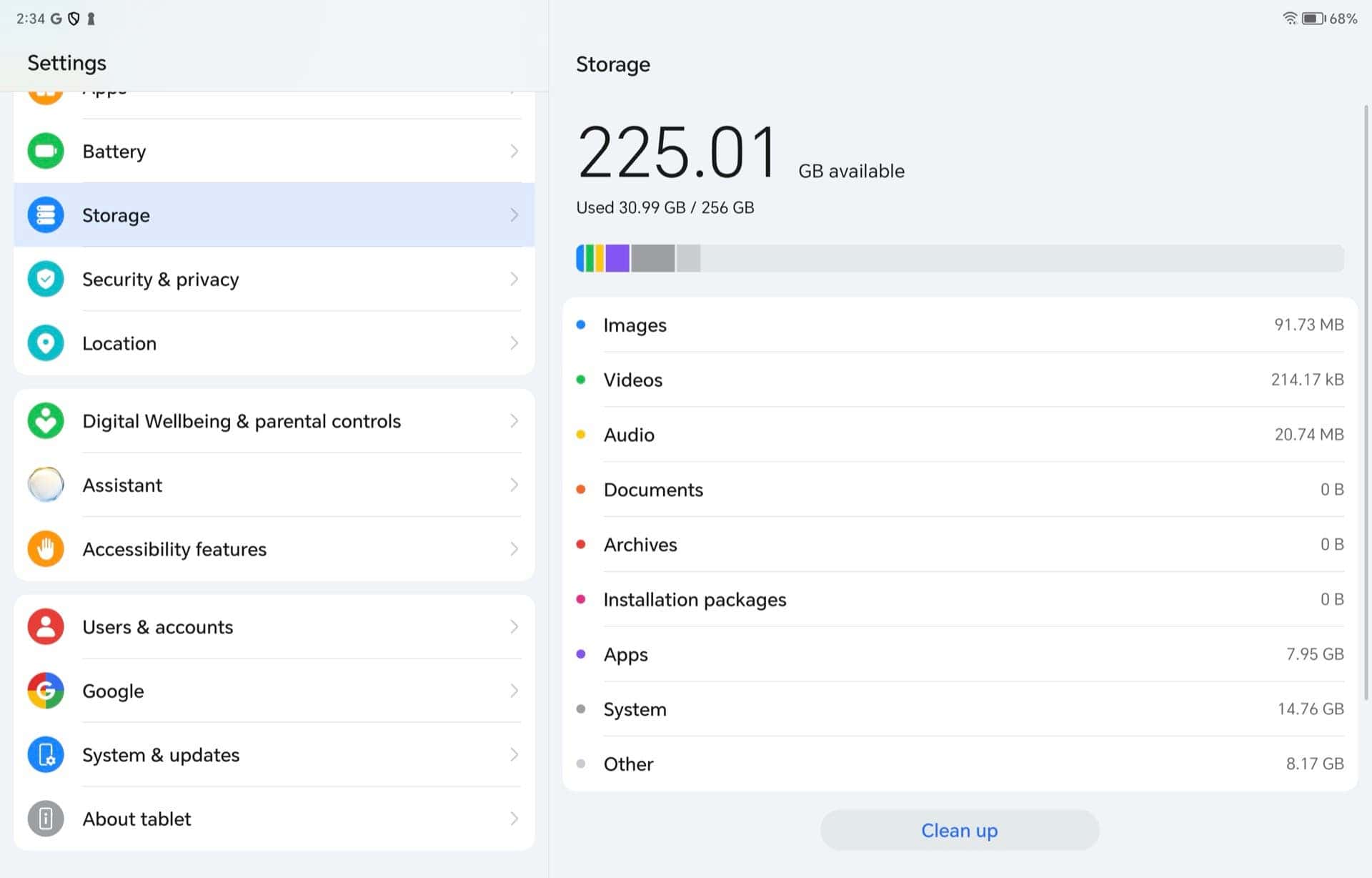Viewport: 1372px width, 878px height.
Task: Tap the 2:34 clock in status bar
Action: coord(31,19)
